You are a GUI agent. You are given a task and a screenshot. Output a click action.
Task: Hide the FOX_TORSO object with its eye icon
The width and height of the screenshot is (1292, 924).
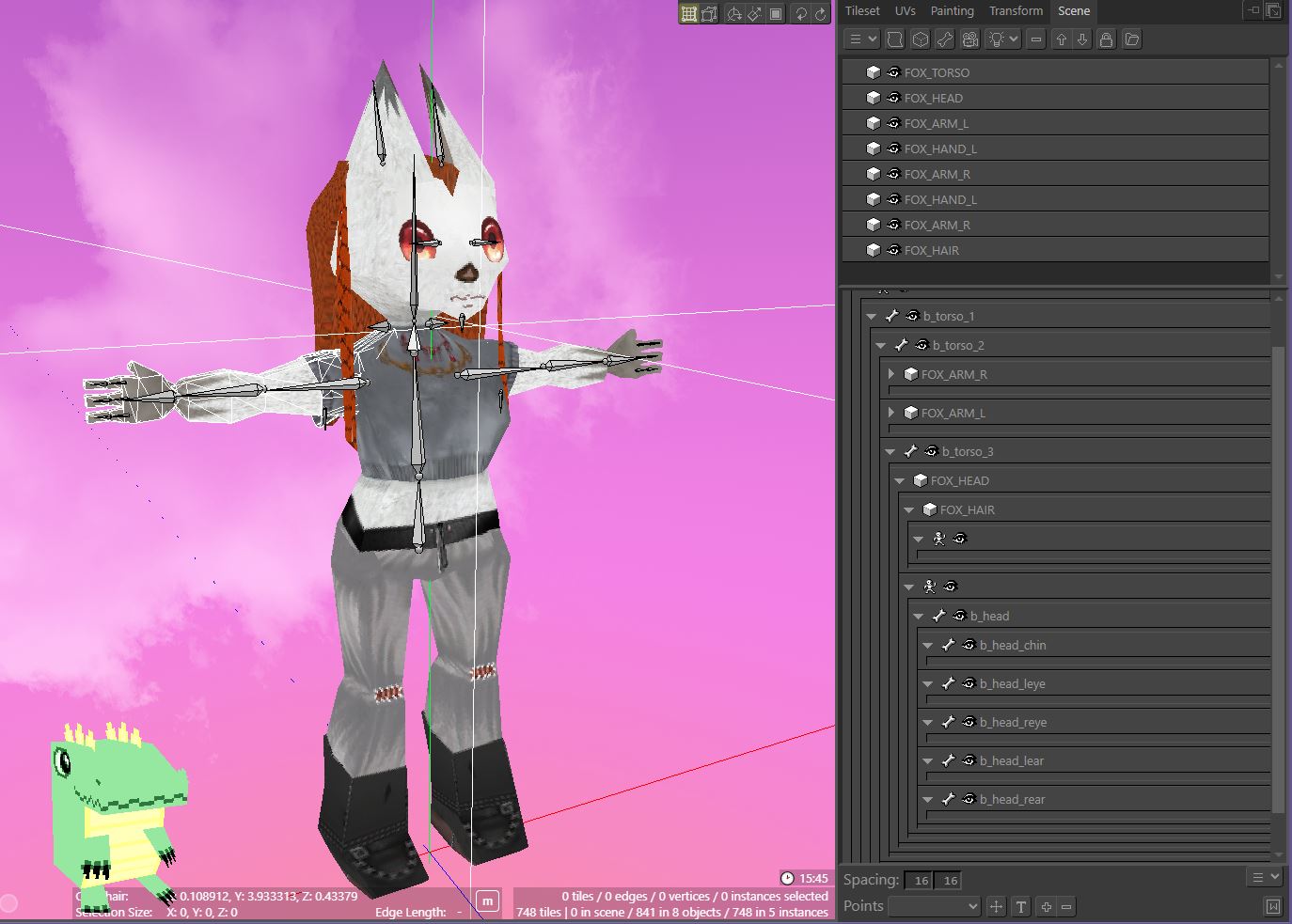892,71
